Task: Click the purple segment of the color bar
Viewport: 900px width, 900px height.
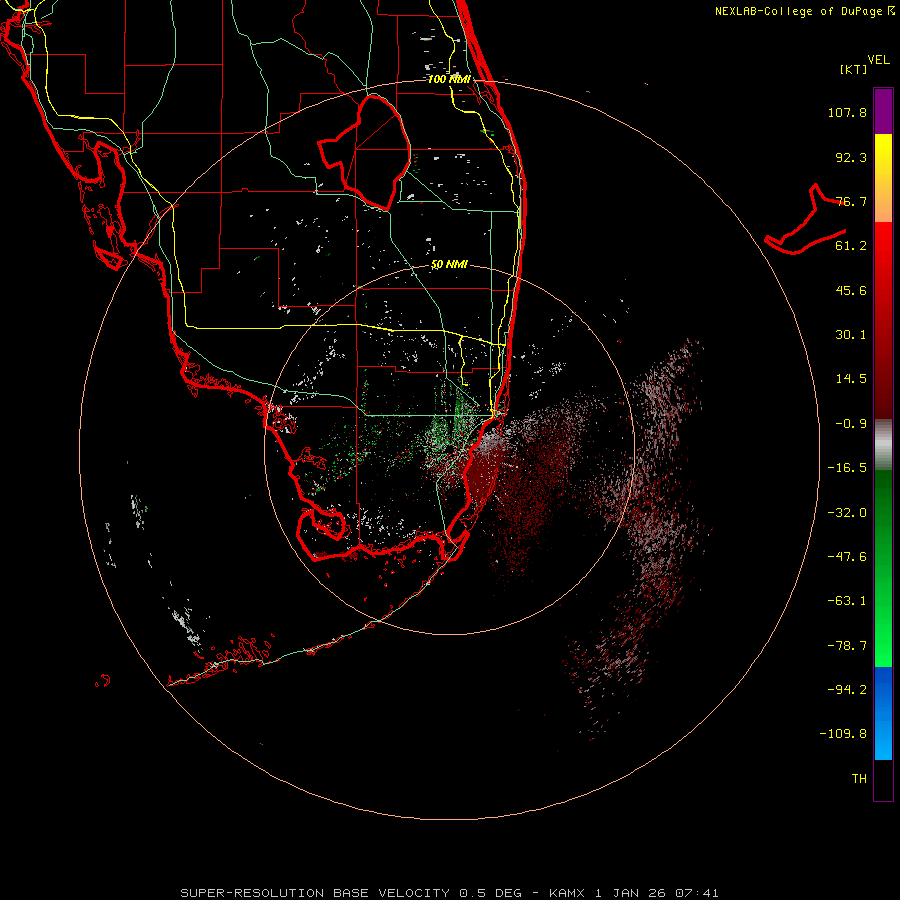Action: 883,111
